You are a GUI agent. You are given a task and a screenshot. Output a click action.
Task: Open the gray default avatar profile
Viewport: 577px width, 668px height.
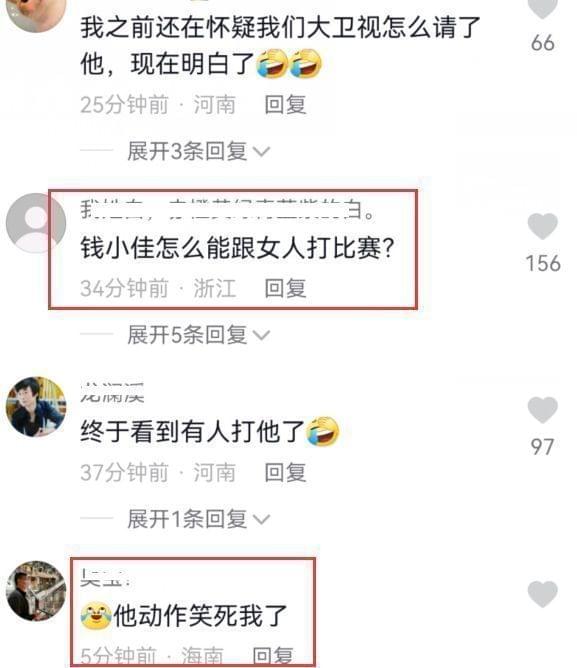point(36,223)
